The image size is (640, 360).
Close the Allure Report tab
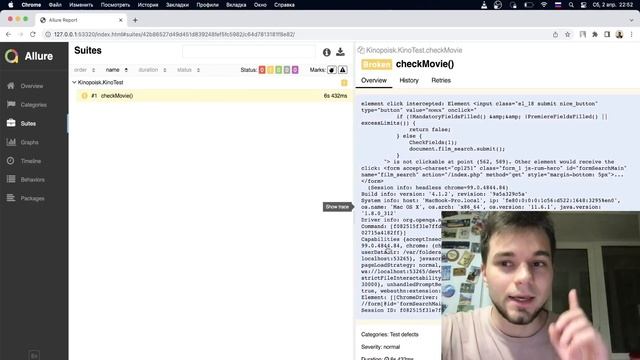click(120, 20)
